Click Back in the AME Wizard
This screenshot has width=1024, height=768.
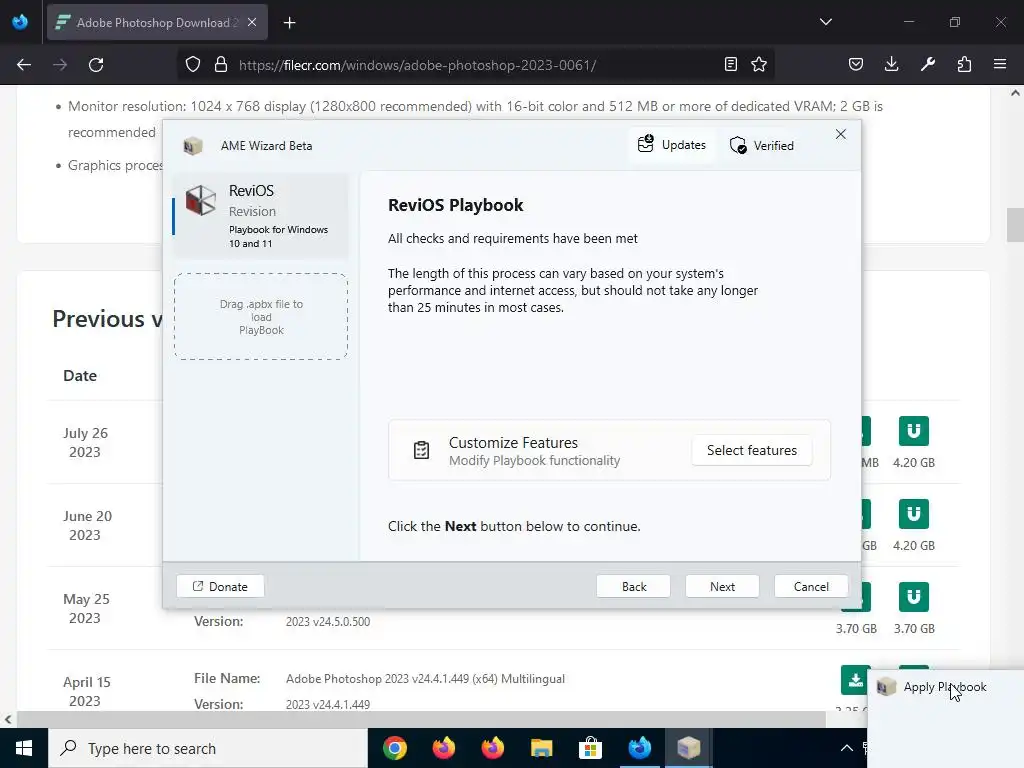tap(633, 586)
